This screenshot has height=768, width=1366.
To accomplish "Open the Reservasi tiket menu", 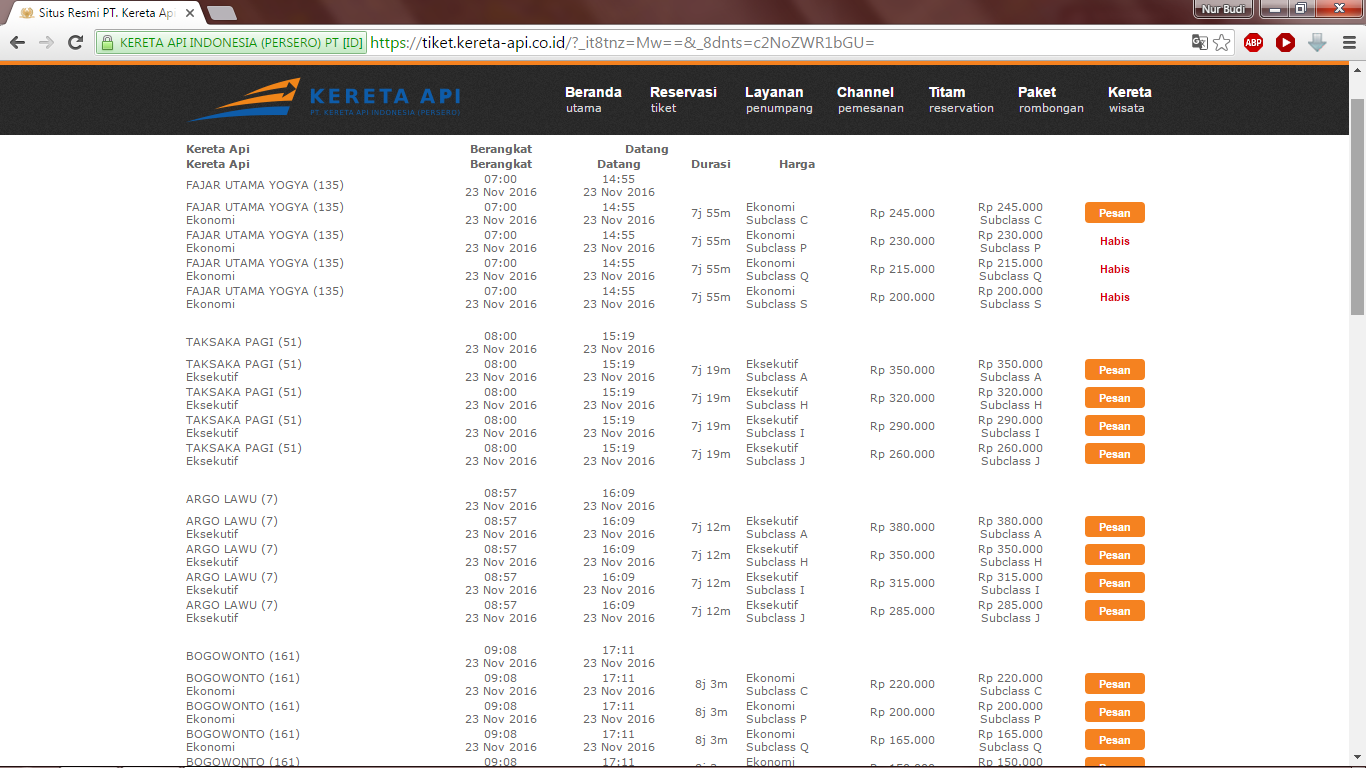I will coord(683,99).
